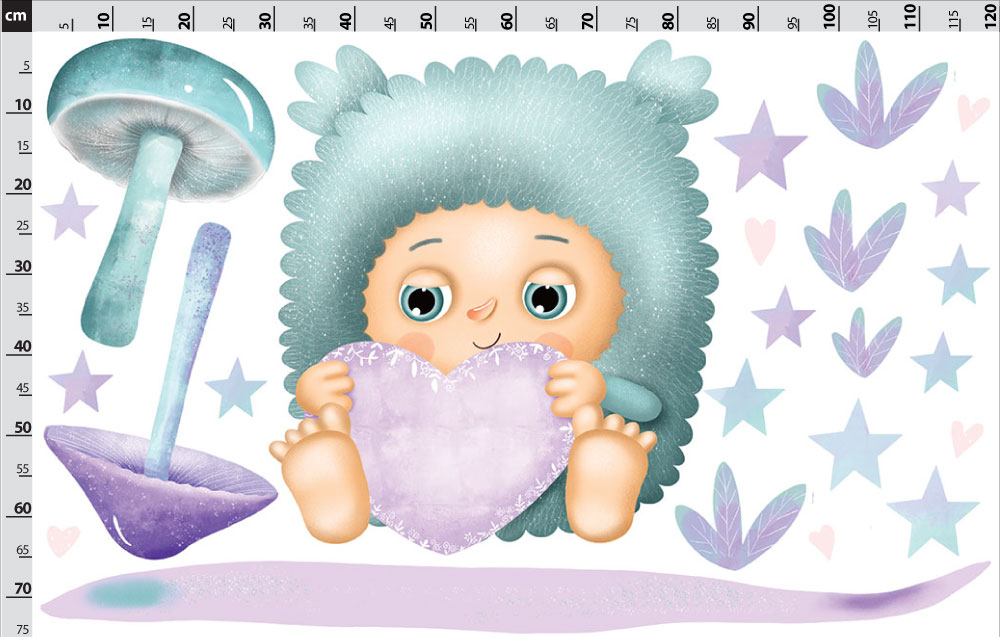Click the black "cm" unit label
The width and height of the screenshot is (1000, 637).
pos(15,15)
